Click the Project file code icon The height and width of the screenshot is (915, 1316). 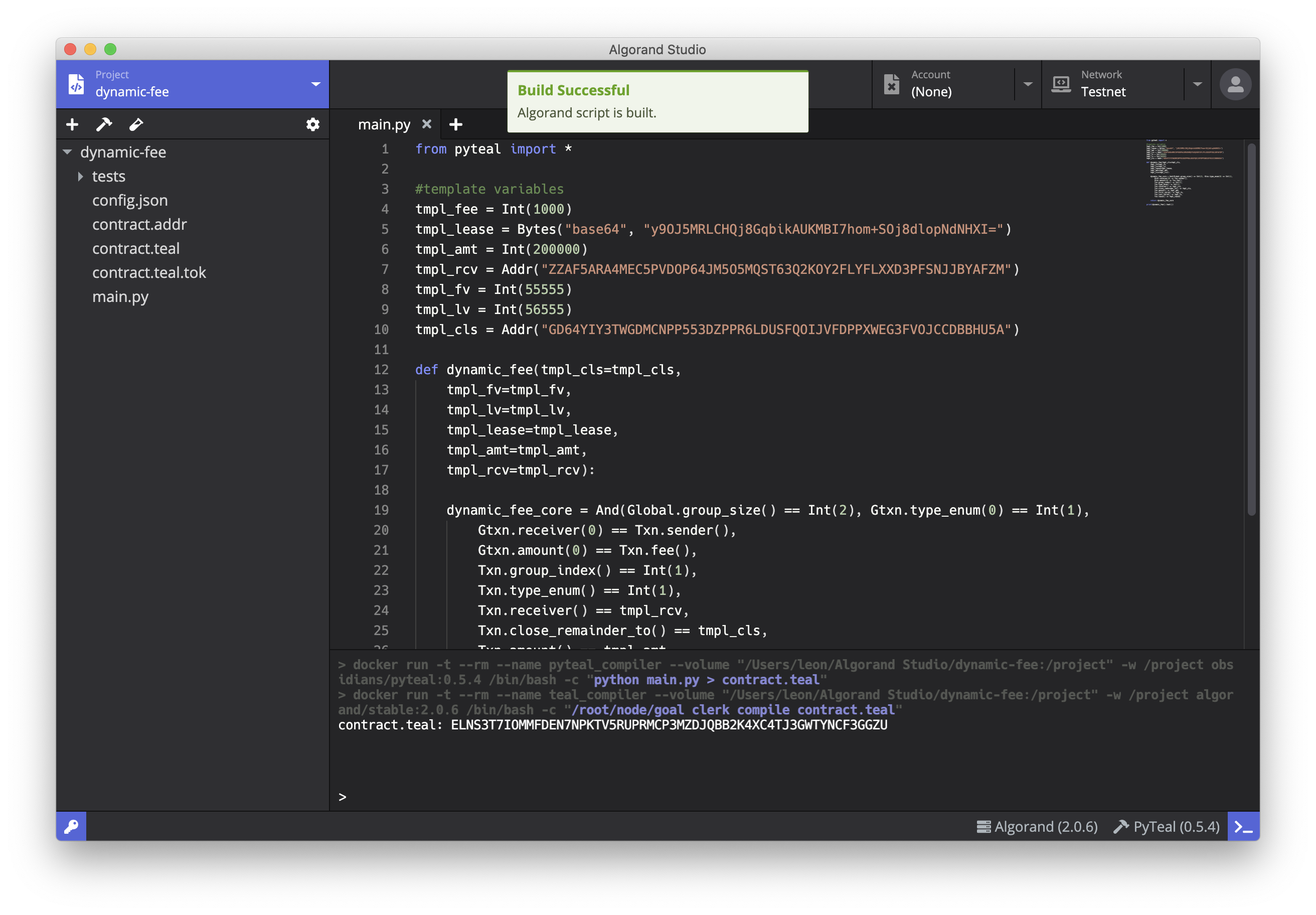click(76, 84)
